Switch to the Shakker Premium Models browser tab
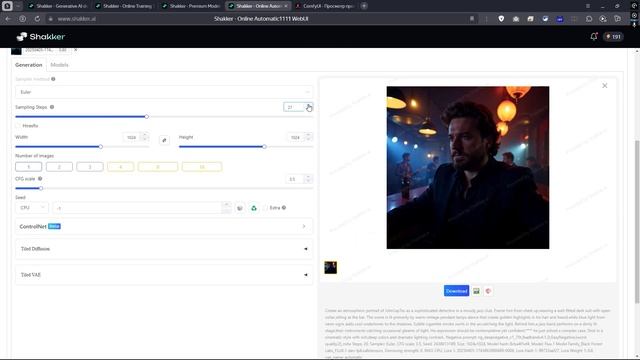The image size is (640, 360). (x=191, y=6)
